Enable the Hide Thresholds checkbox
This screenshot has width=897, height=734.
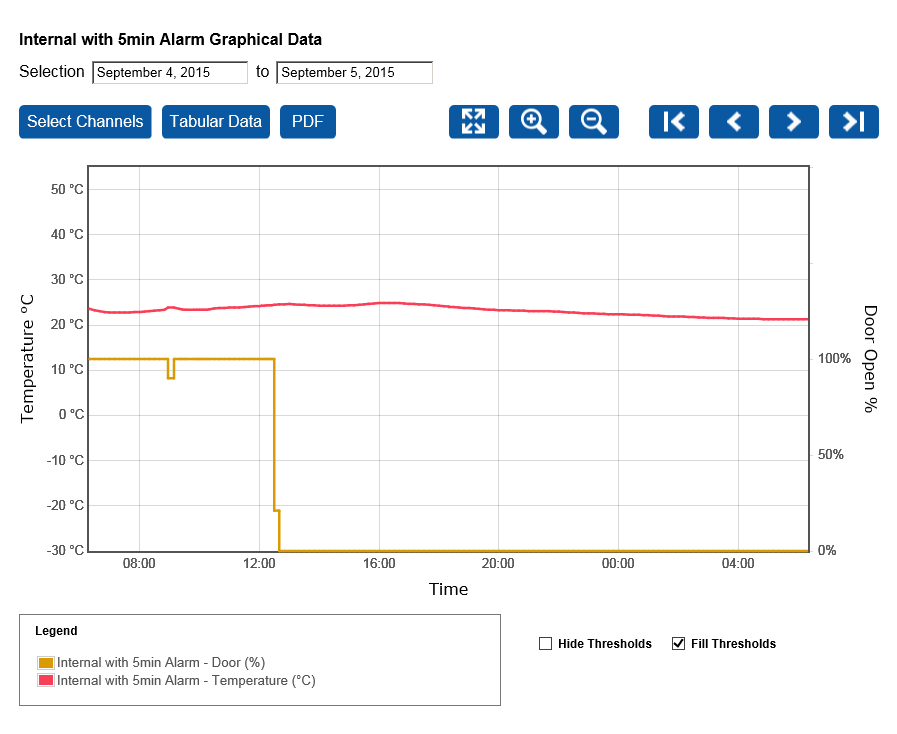pos(545,643)
